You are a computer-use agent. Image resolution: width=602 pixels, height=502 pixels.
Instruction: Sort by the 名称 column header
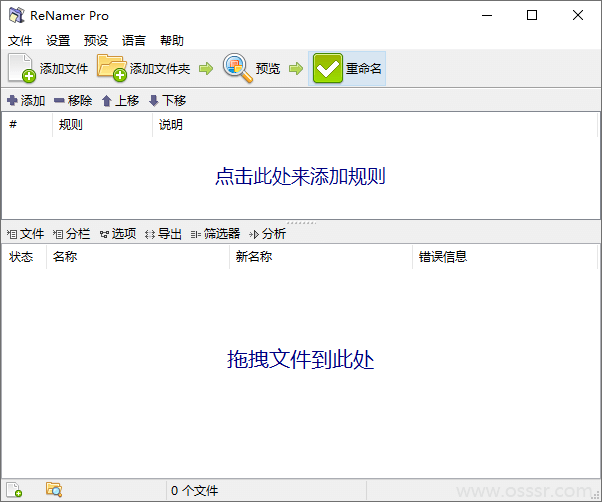(138, 256)
